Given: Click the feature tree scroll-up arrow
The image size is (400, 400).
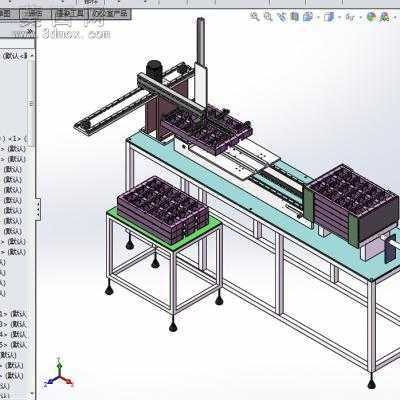Looking at the screenshot, I should (32, 56).
